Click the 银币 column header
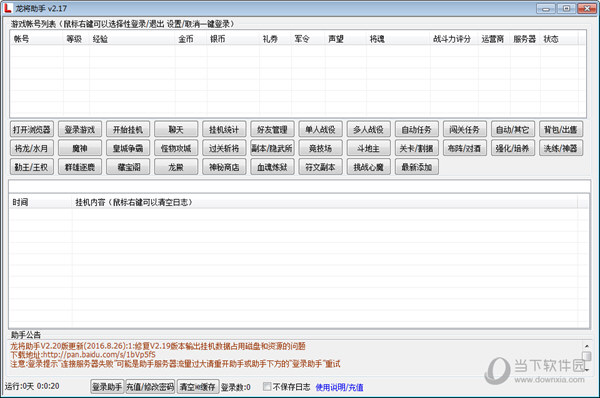Screen dimensions: 600x398 click(x=233, y=39)
